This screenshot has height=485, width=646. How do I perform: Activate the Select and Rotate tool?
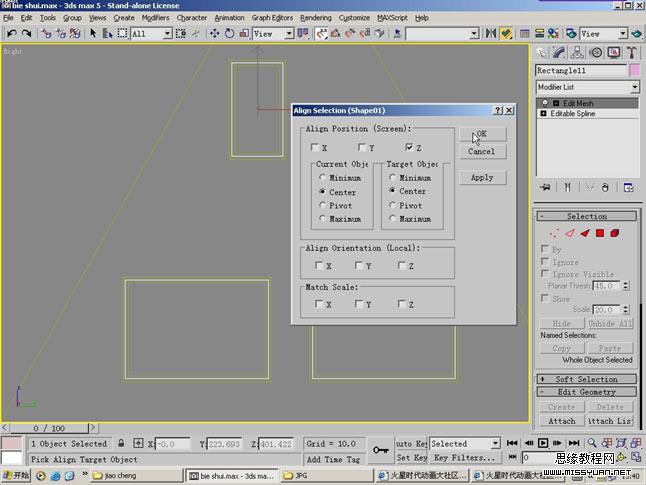click(229, 33)
